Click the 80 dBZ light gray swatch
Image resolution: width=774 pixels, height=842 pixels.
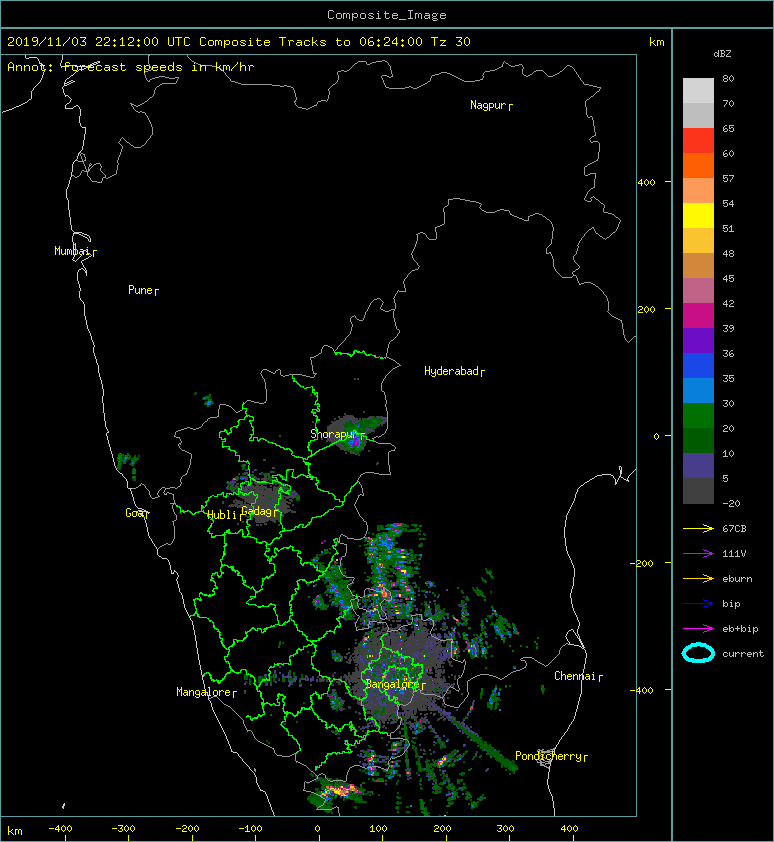coord(698,91)
